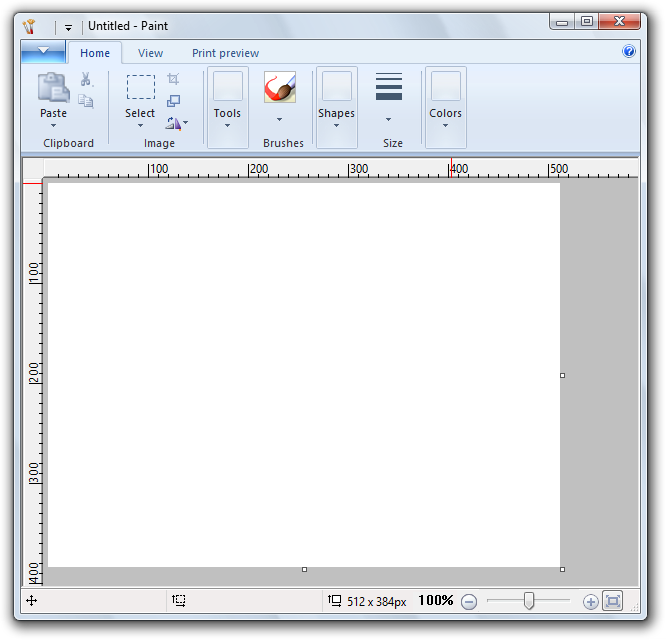666x640 pixels.
Task: Expand the Select dropdown arrow
Action: point(140,126)
